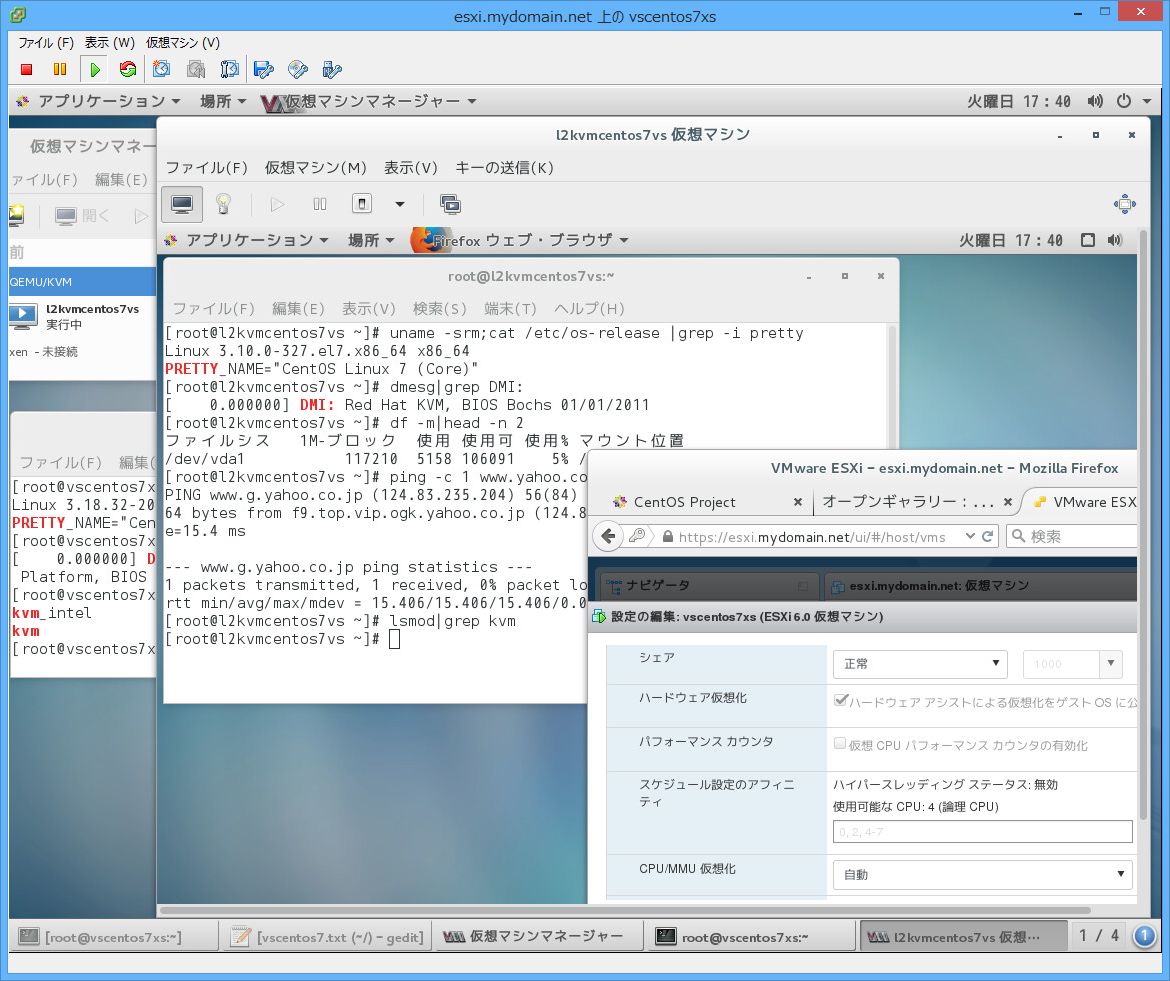Click the USB device connection icon
The height and width of the screenshot is (981, 1170).
click(x=331, y=69)
